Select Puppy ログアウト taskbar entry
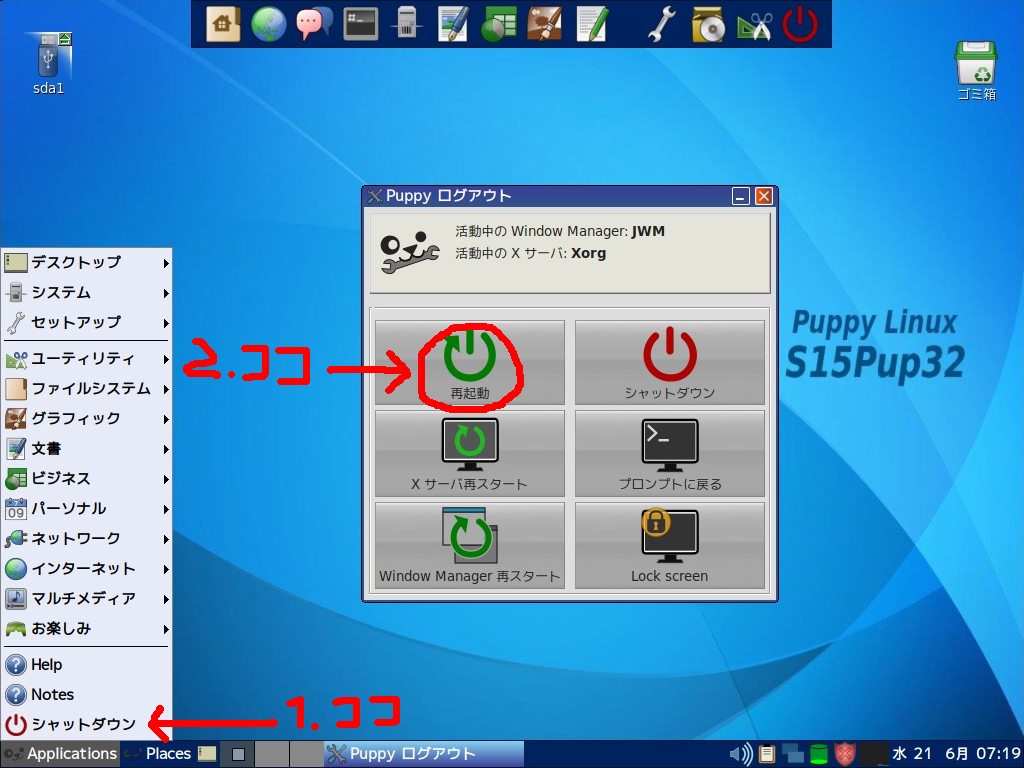This screenshot has height=768, width=1024. pos(424,754)
